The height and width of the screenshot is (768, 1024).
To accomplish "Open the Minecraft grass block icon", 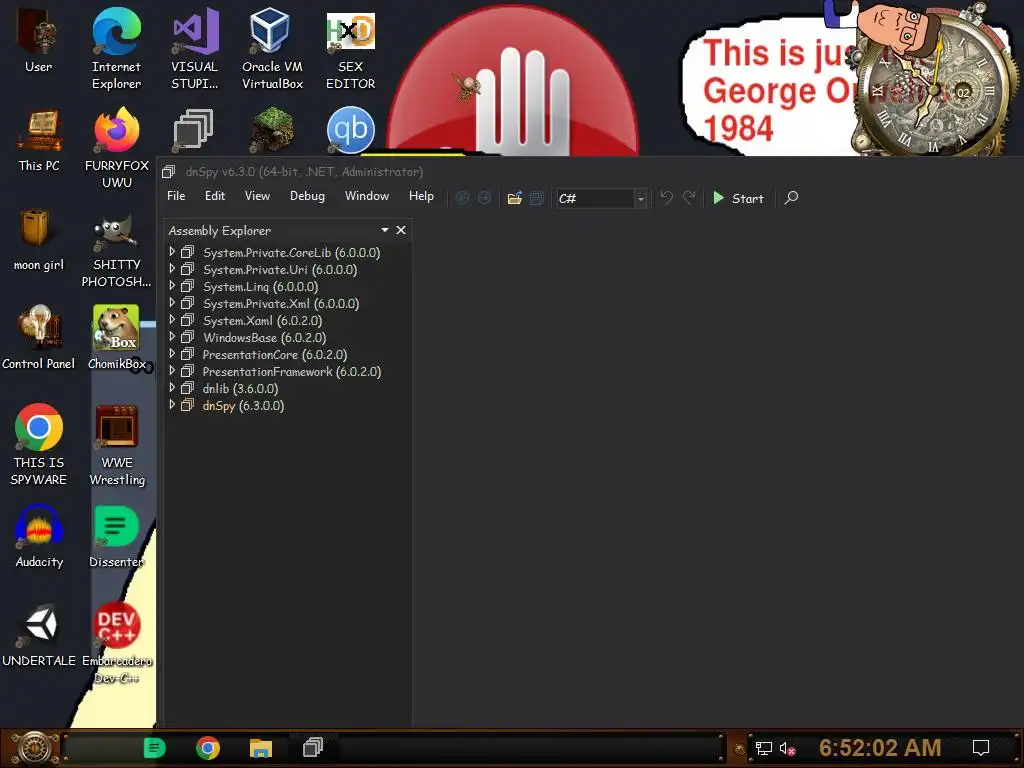I will tap(272, 131).
